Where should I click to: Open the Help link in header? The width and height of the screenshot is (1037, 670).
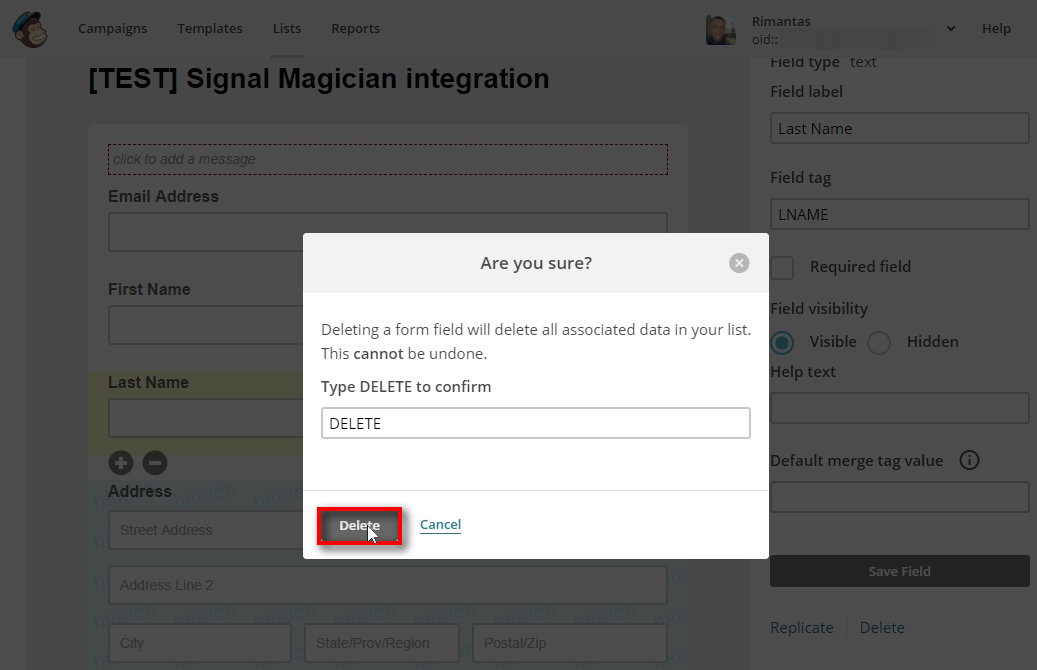click(x=996, y=29)
